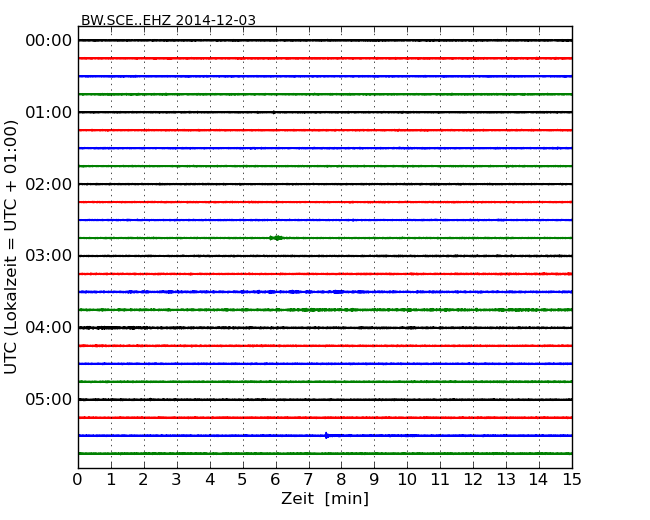Select the 02:00 y-axis tick label

click(48, 184)
